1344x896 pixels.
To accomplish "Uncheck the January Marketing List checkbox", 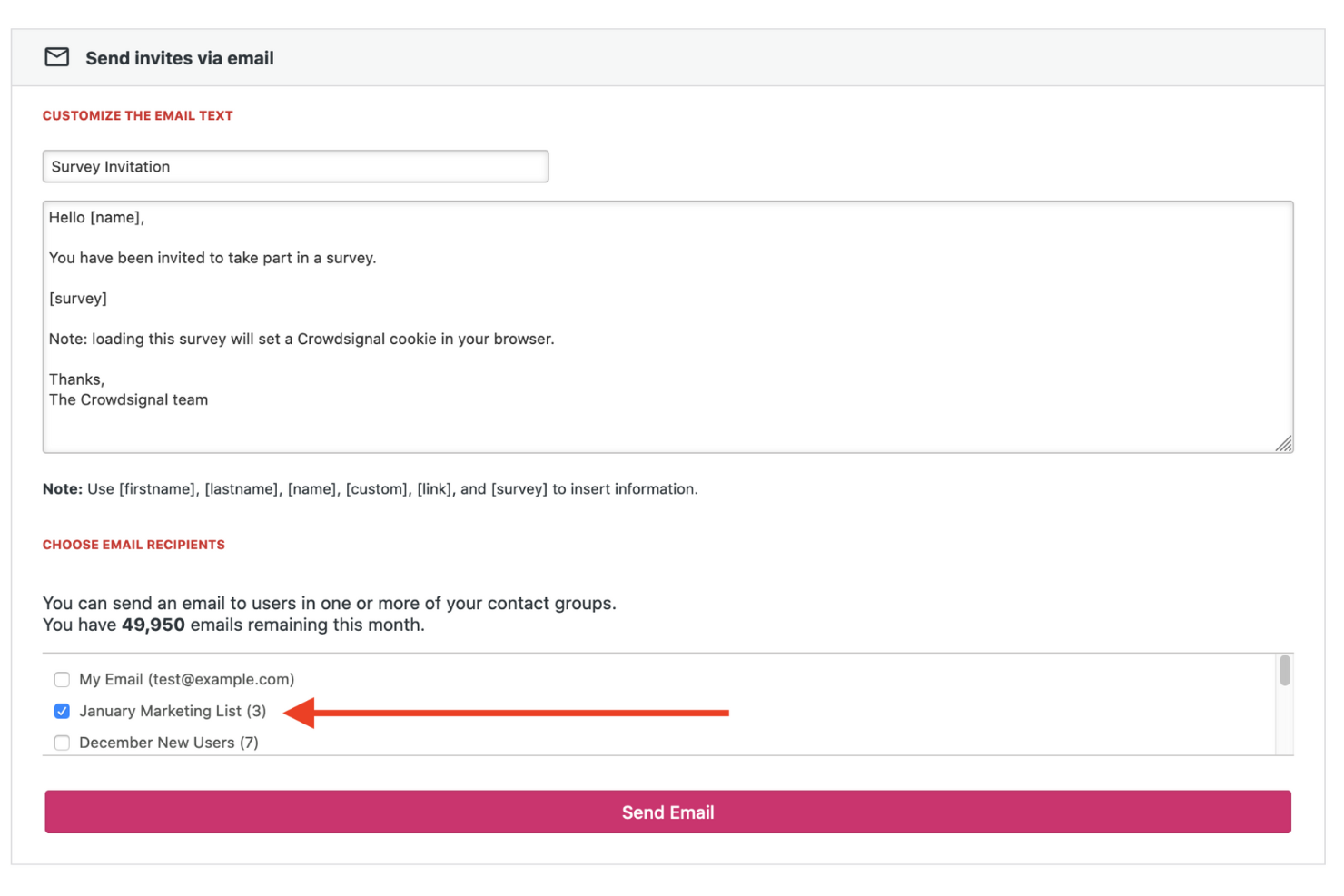I will tap(61, 712).
